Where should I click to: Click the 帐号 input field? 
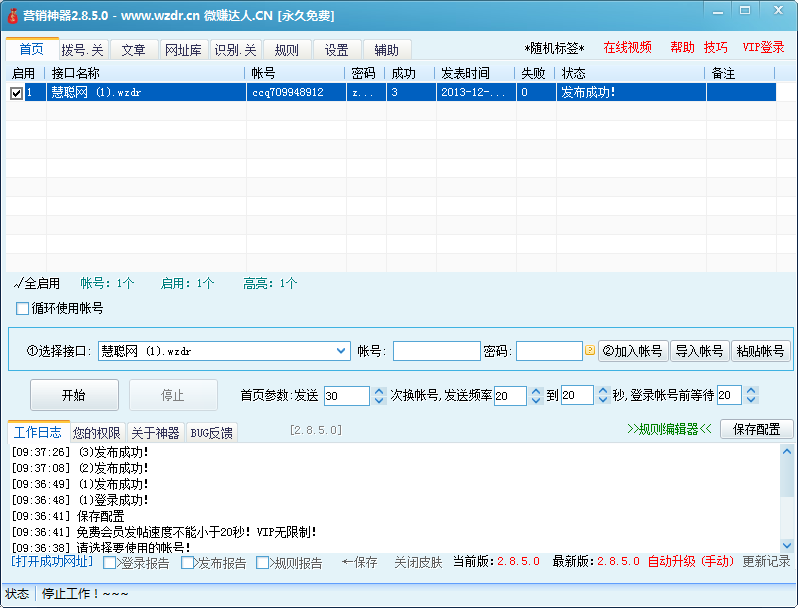pyautogui.click(x=436, y=351)
